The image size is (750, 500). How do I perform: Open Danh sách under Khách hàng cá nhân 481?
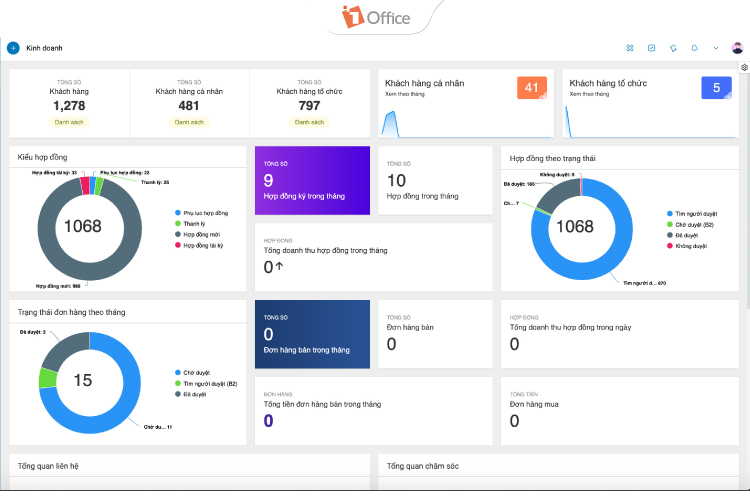[x=189, y=122]
